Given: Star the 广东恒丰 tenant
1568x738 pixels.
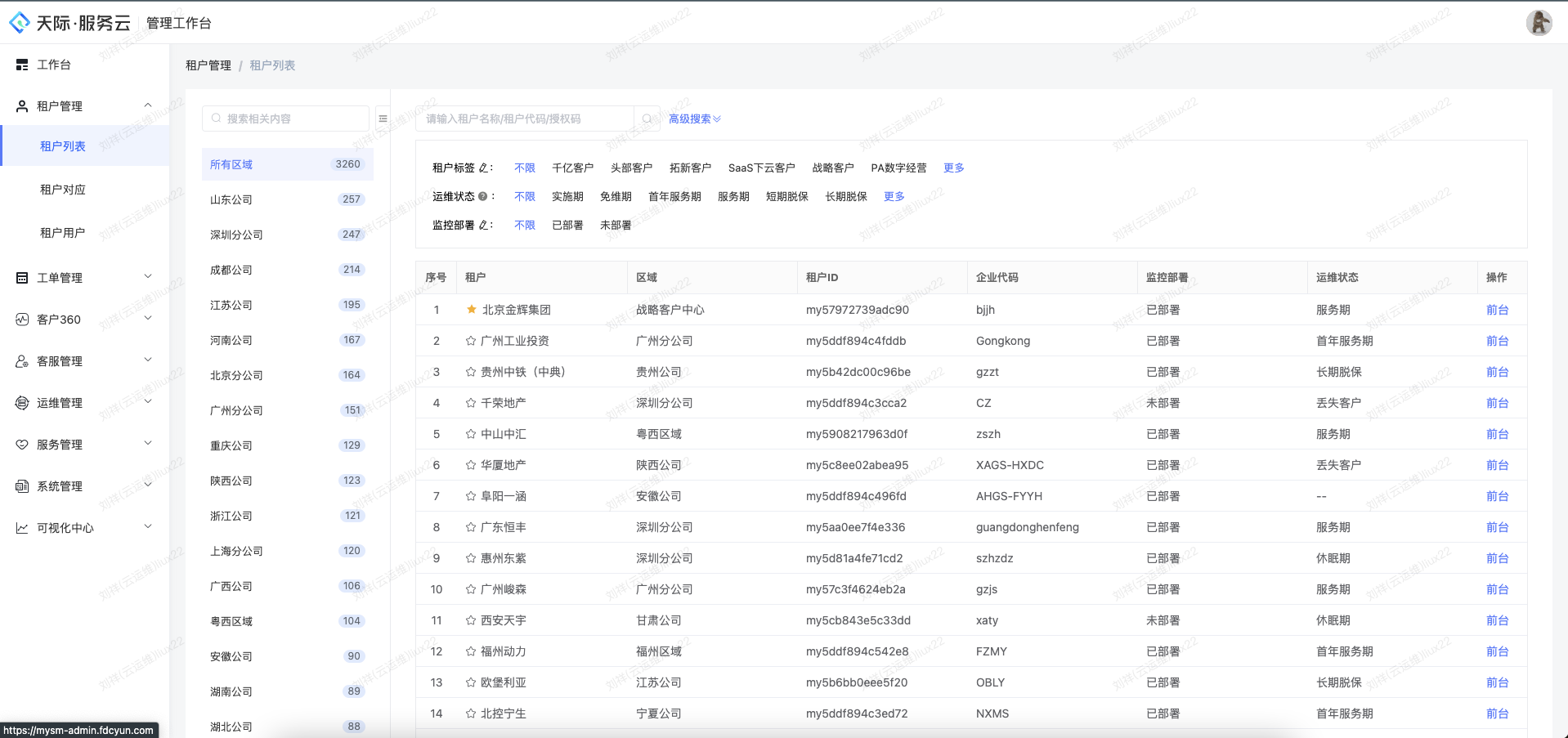Looking at the screenshot, I should [471, 527].
